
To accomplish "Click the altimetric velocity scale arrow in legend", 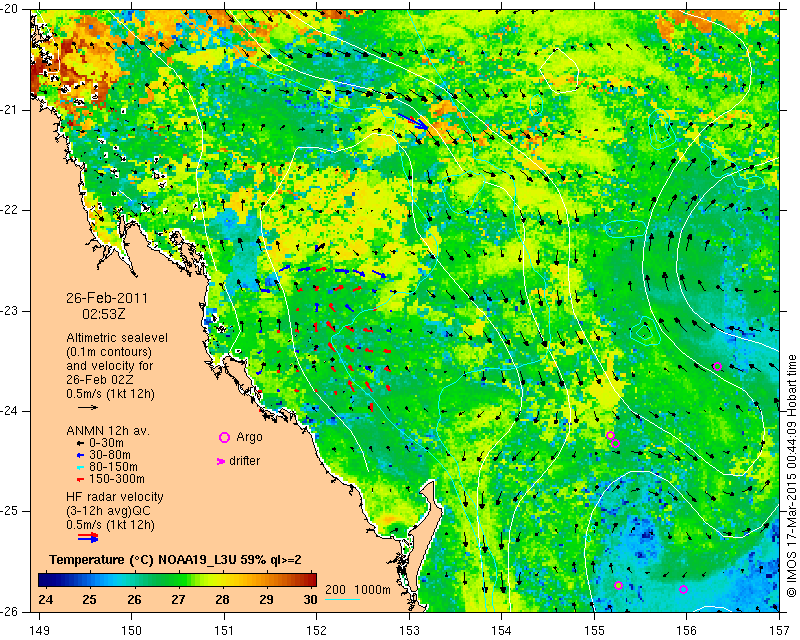I will pyautogui.click(x=88, y=408).
